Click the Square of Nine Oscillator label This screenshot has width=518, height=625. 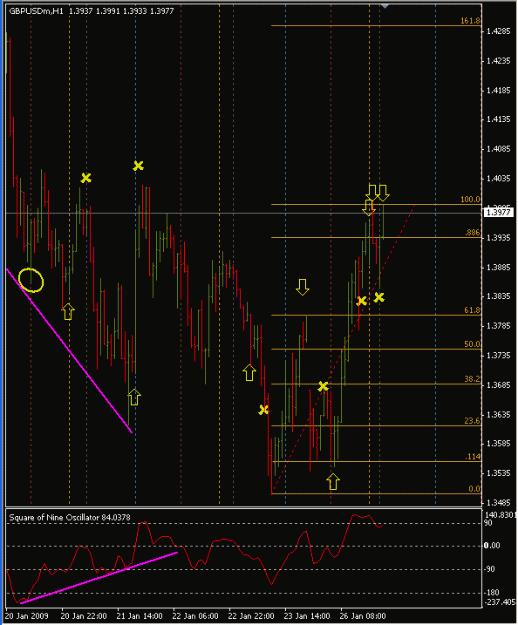pos(70,517)
